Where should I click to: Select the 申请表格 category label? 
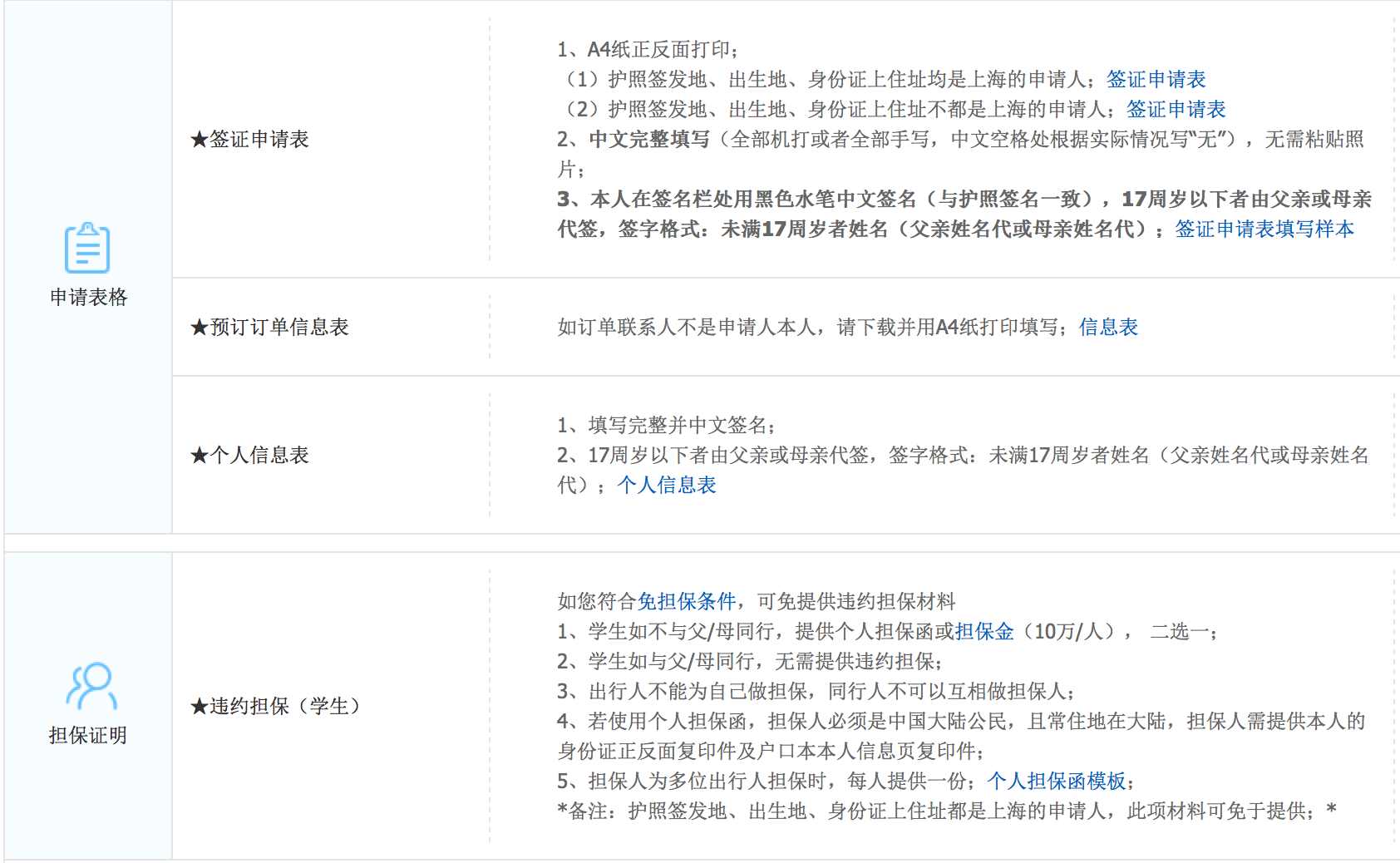click(x=88, y=297)
